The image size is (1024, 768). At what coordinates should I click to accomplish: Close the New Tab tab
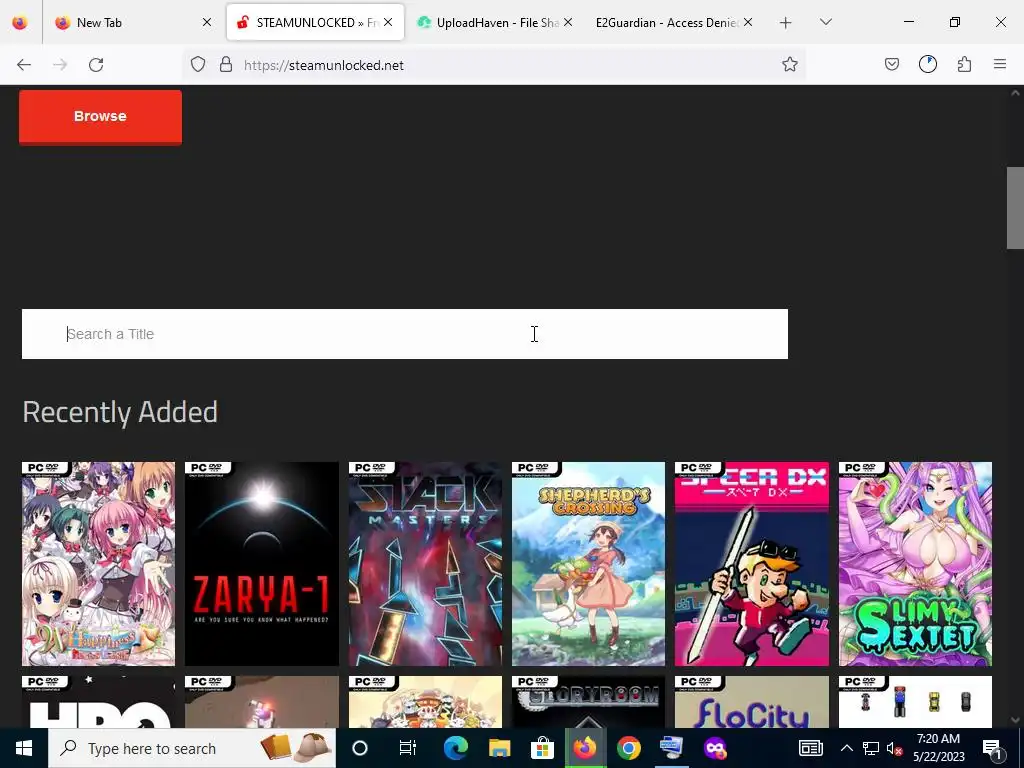pyautogui.click(x=206, y=22)
